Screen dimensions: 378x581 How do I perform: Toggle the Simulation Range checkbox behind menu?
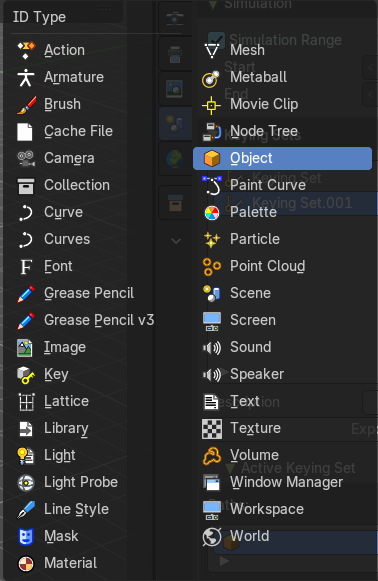pos(216,40)
